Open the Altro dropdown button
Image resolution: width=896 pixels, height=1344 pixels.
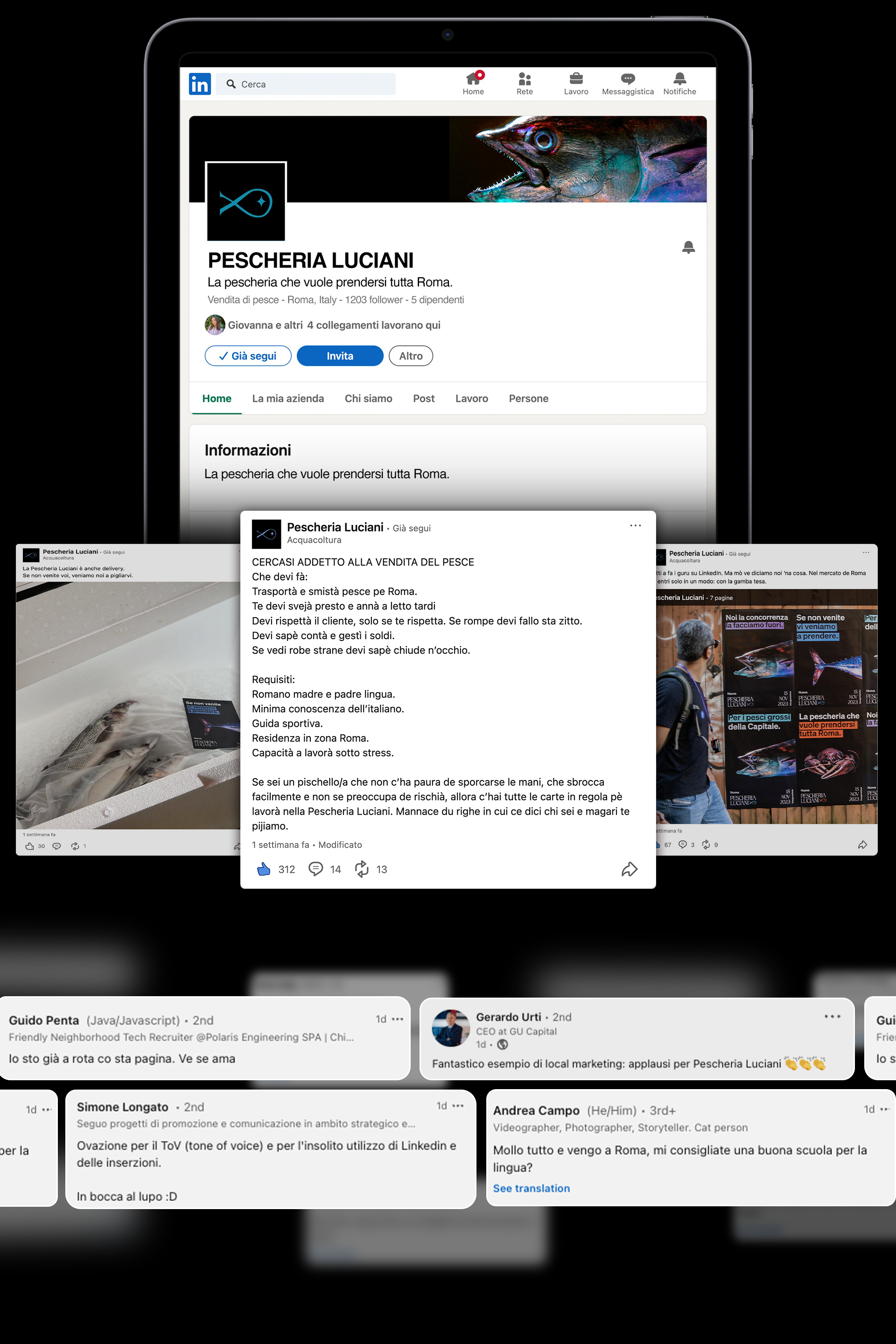(411, 356)
